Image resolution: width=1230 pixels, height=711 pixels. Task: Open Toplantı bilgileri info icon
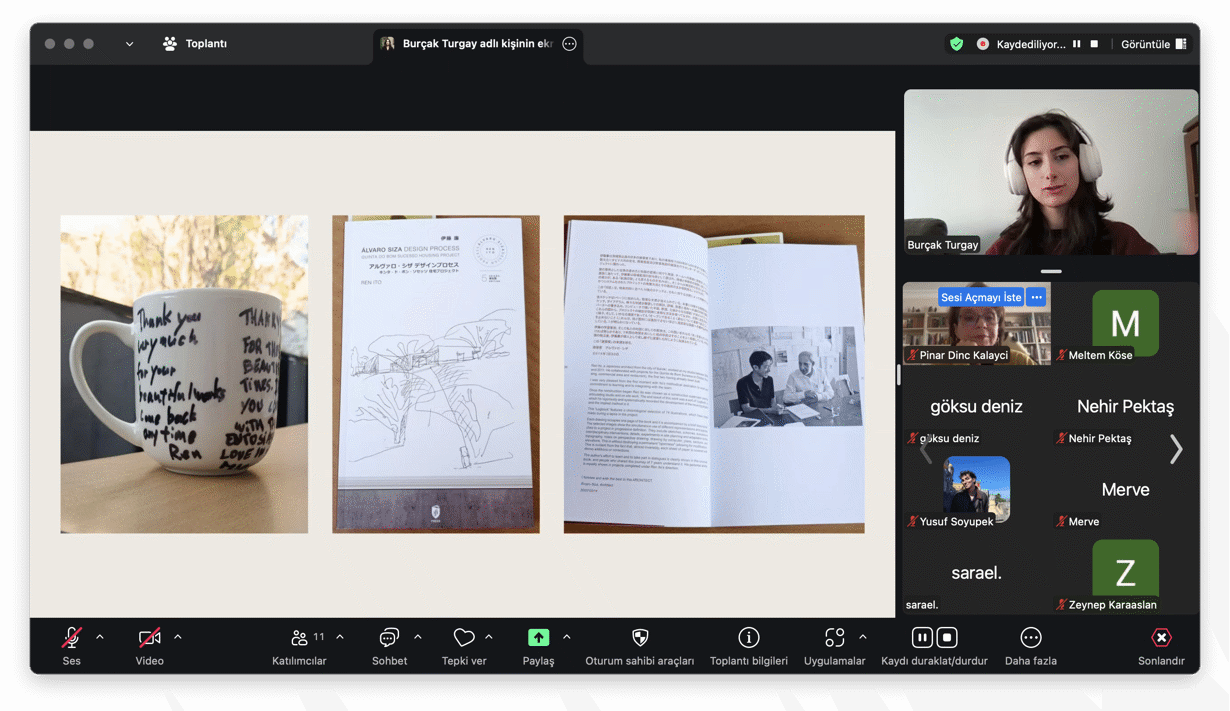click(748, 638)
